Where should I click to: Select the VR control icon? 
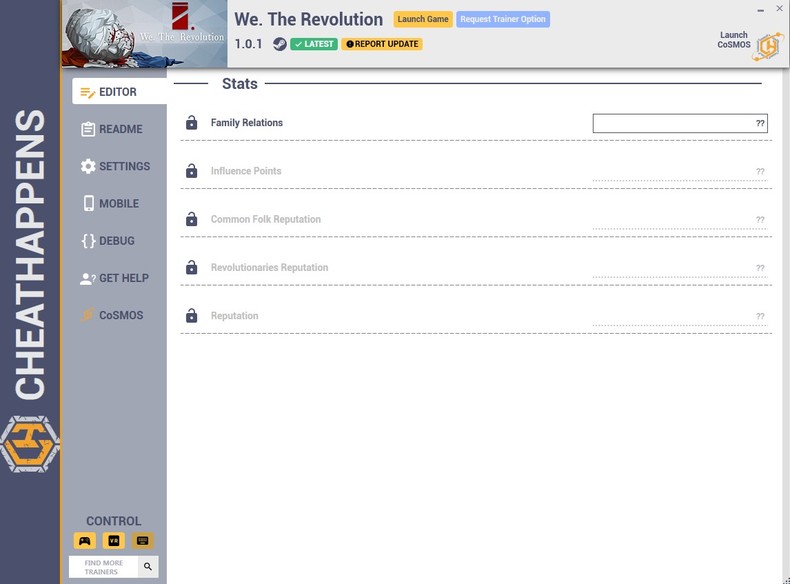coord(114,541)
